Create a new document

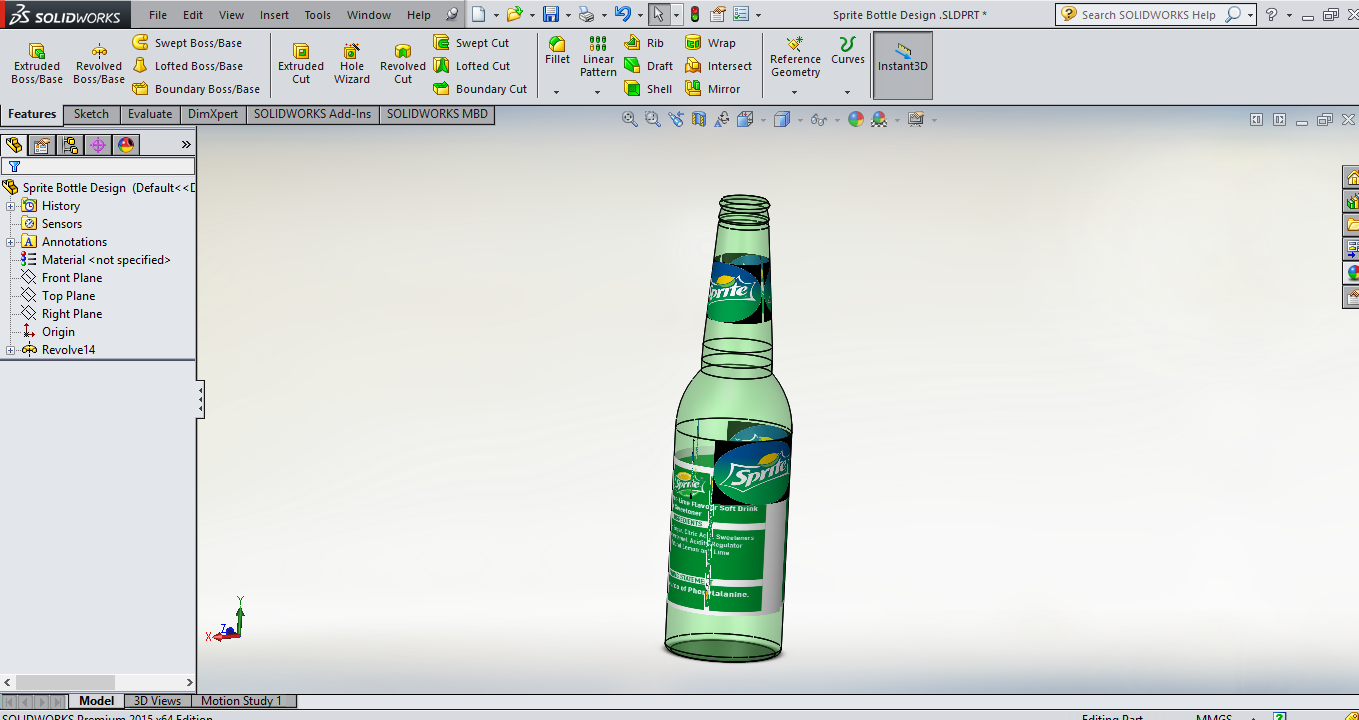480,14
